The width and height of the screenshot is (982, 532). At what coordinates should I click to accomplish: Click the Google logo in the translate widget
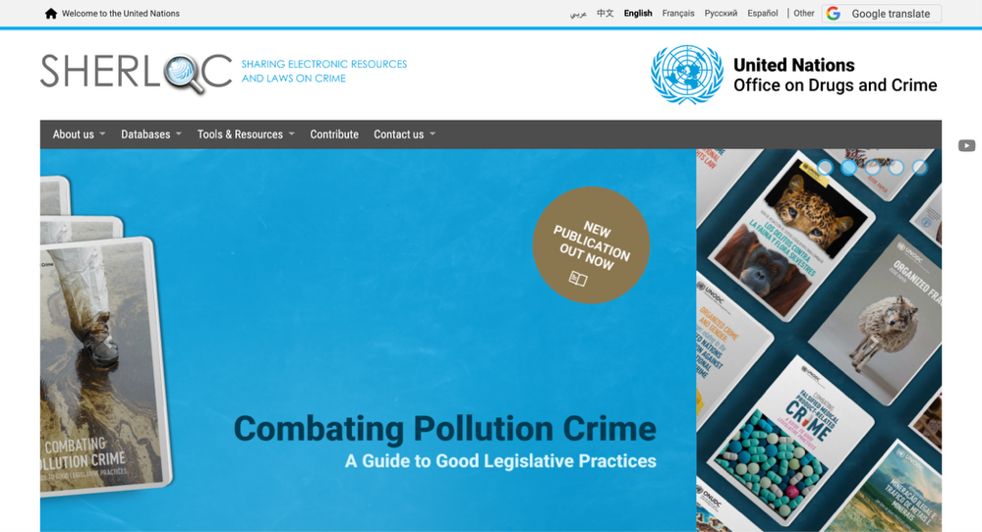click(x=834, y=14)
